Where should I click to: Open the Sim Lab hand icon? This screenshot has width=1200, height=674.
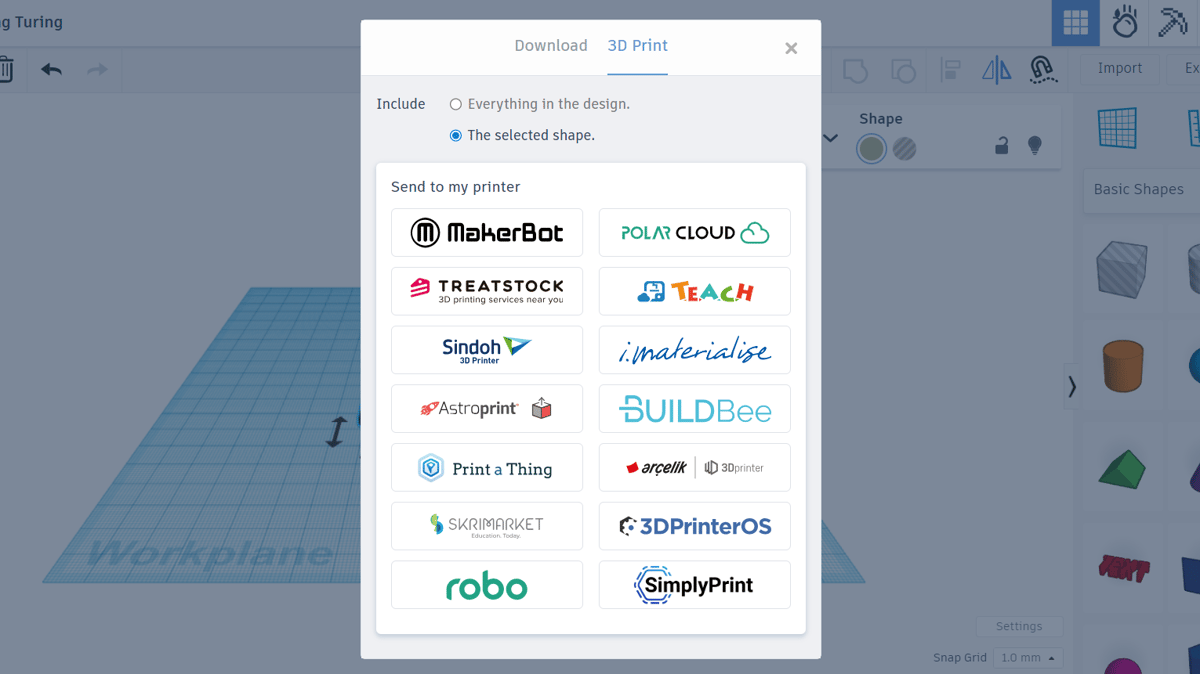tap(1125, 22)
